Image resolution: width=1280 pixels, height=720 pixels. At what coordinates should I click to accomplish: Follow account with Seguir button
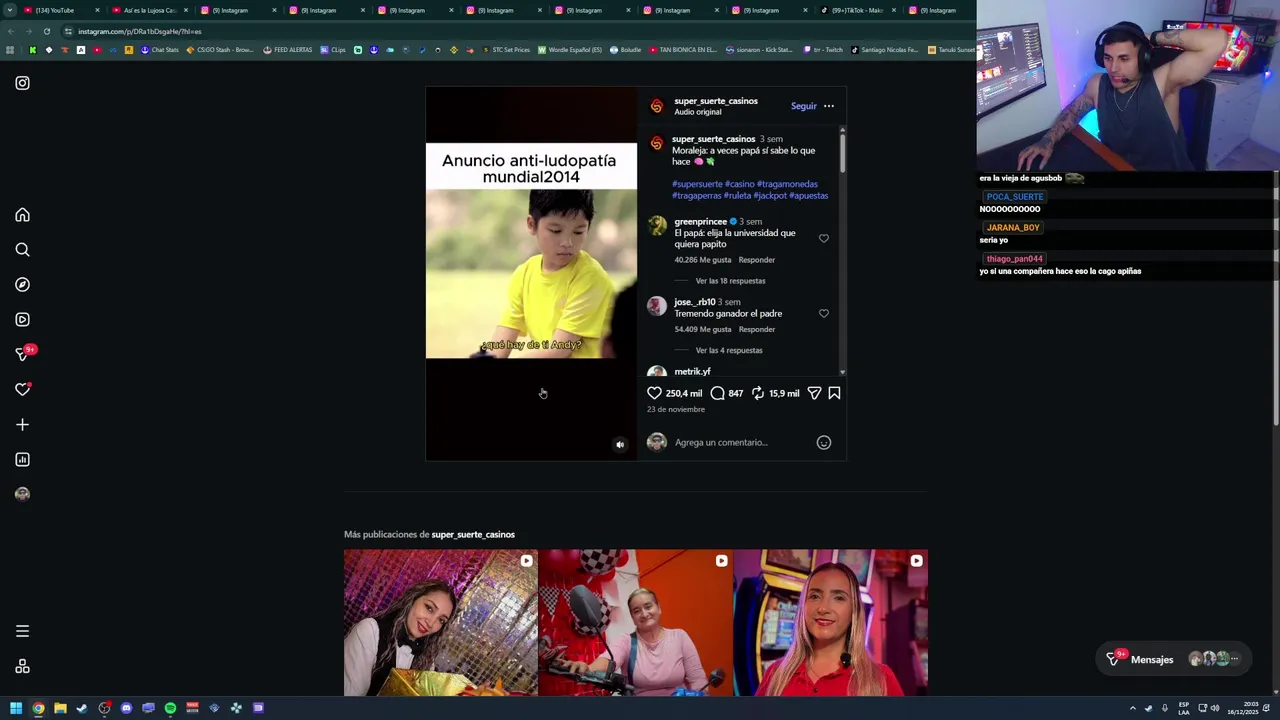(803, 106)
